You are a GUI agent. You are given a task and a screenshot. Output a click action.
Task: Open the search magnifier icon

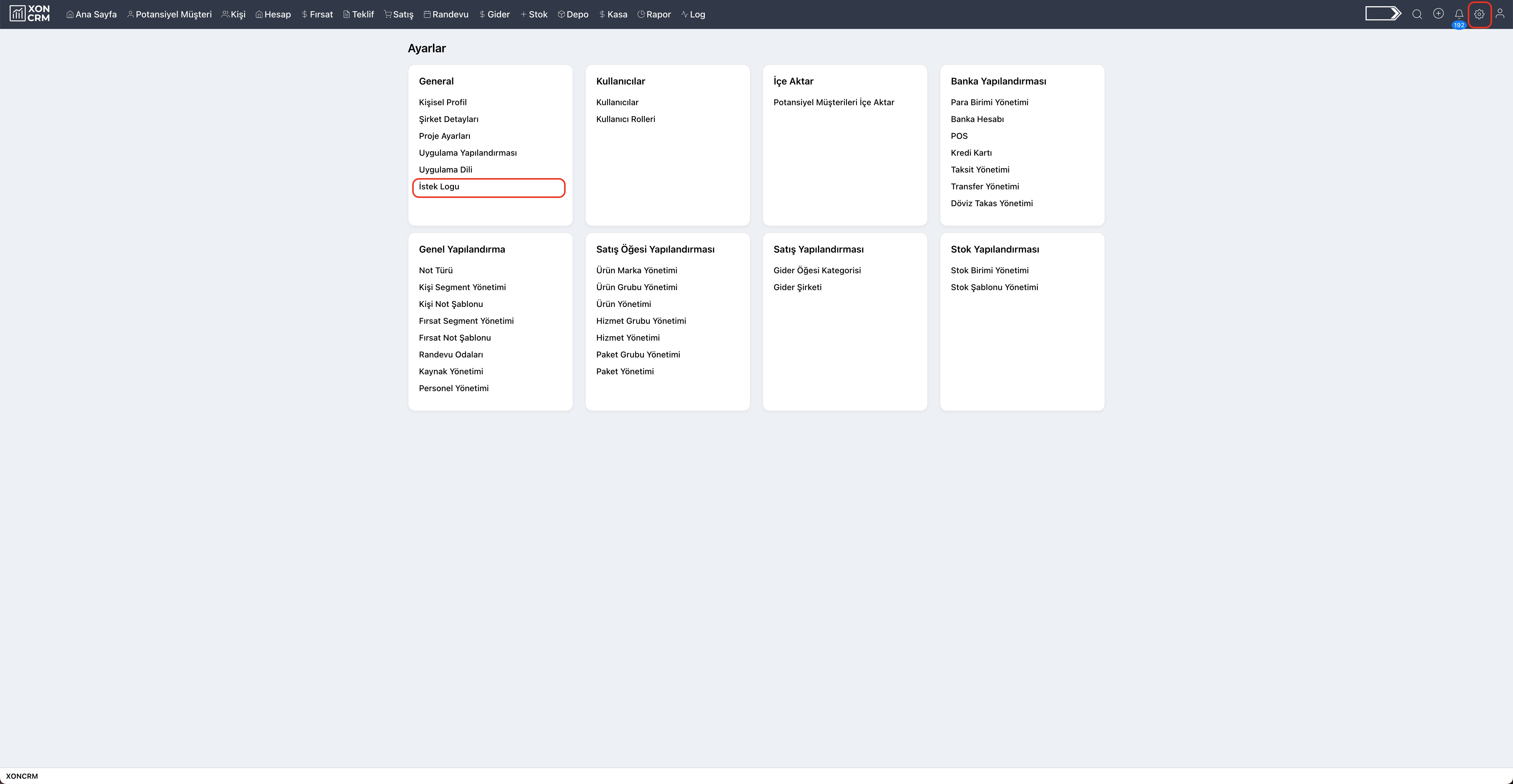(1417, 14)
